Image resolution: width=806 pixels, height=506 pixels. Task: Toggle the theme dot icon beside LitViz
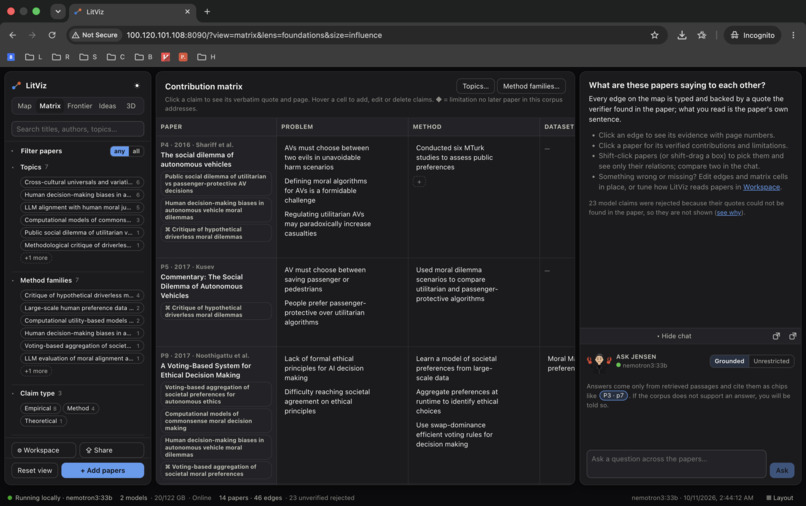[137, 85]
